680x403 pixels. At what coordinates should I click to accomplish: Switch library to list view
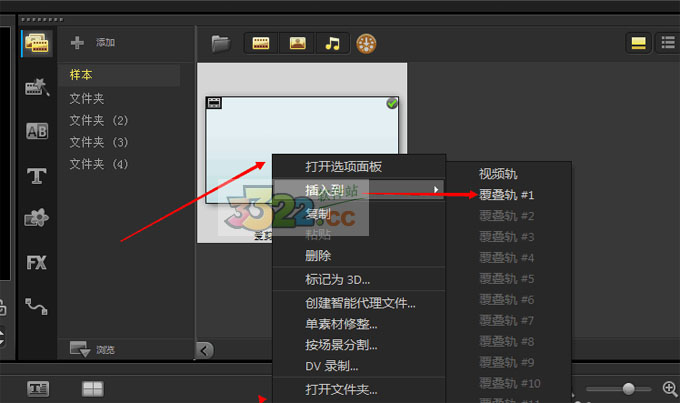[667, 43]
